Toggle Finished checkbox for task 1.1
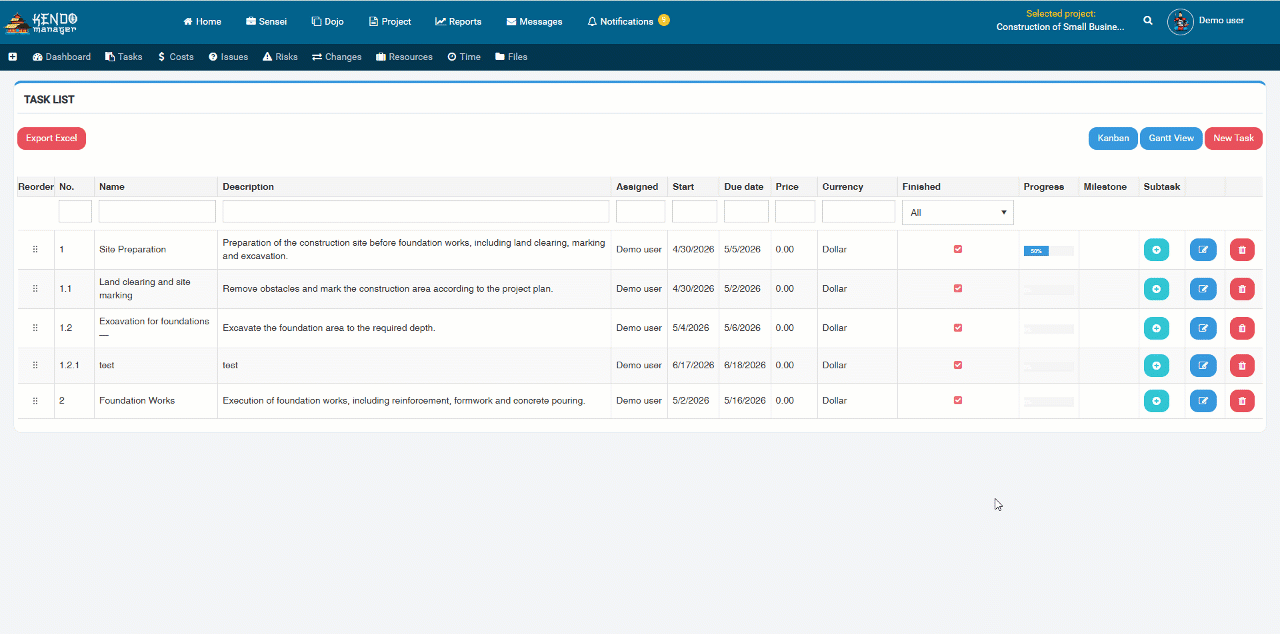This screenshot has height=634, width=1280. click(958, 288)
